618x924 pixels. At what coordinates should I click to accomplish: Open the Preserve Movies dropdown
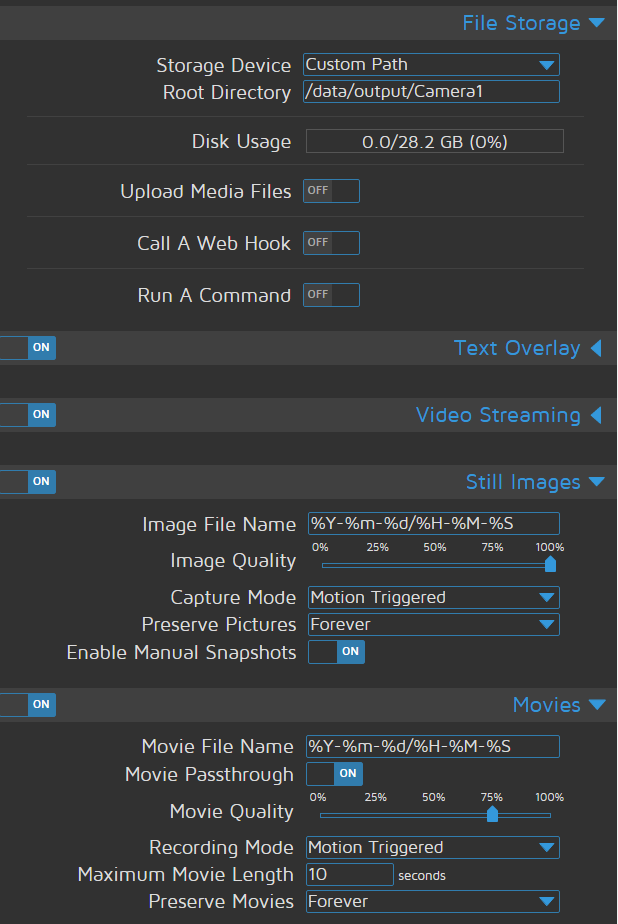coord(432,902)
